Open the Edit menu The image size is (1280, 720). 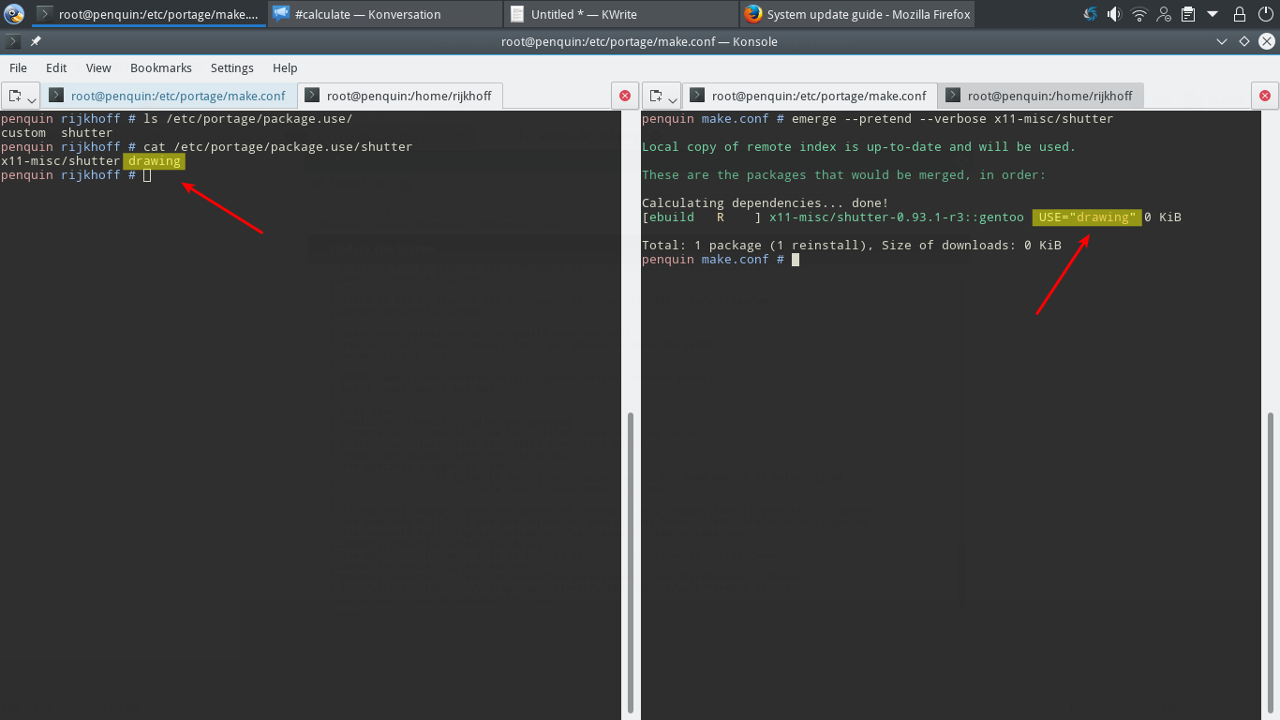coord(56,68)
